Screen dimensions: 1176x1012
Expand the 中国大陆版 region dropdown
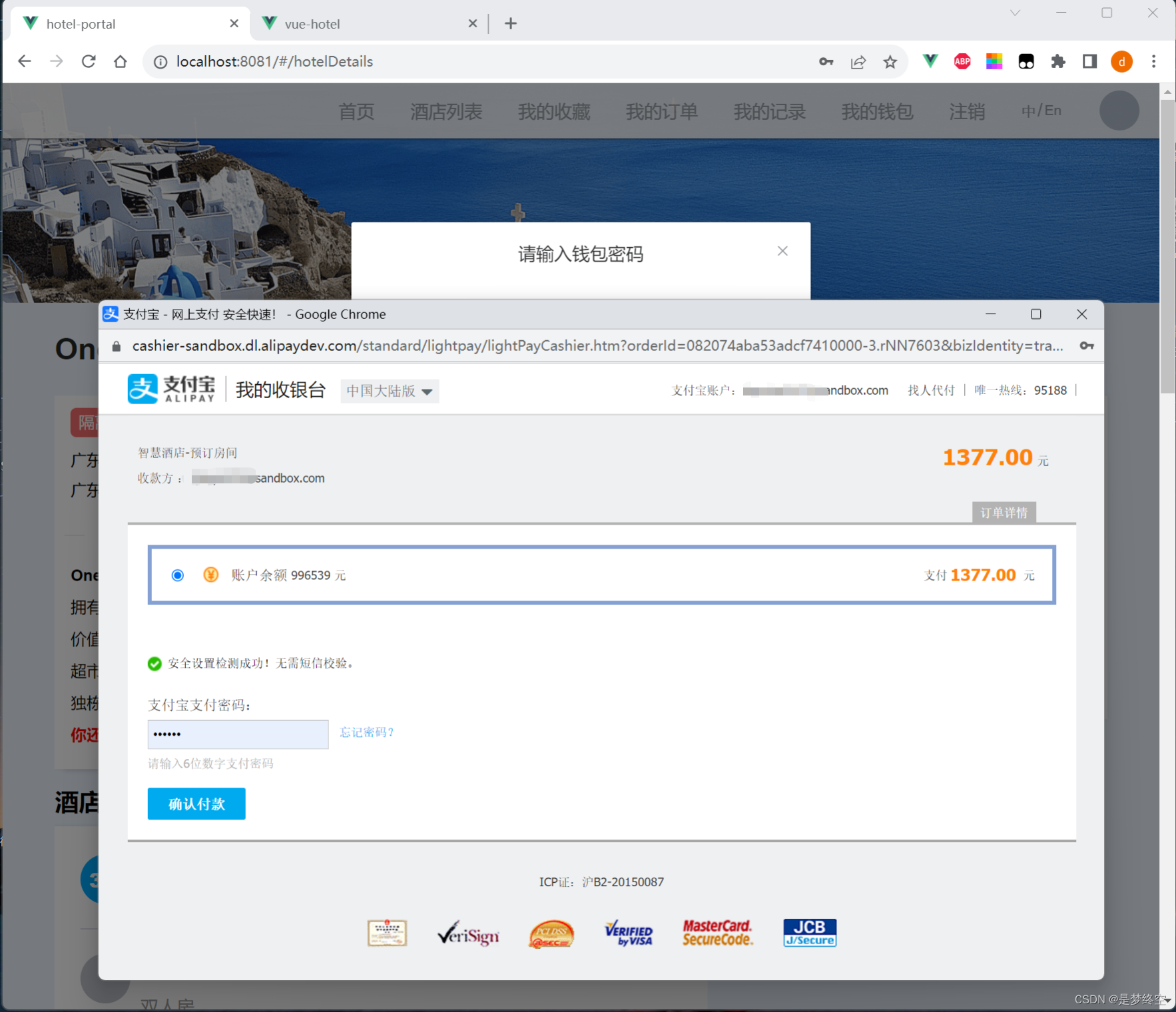(x=390, y=391)
